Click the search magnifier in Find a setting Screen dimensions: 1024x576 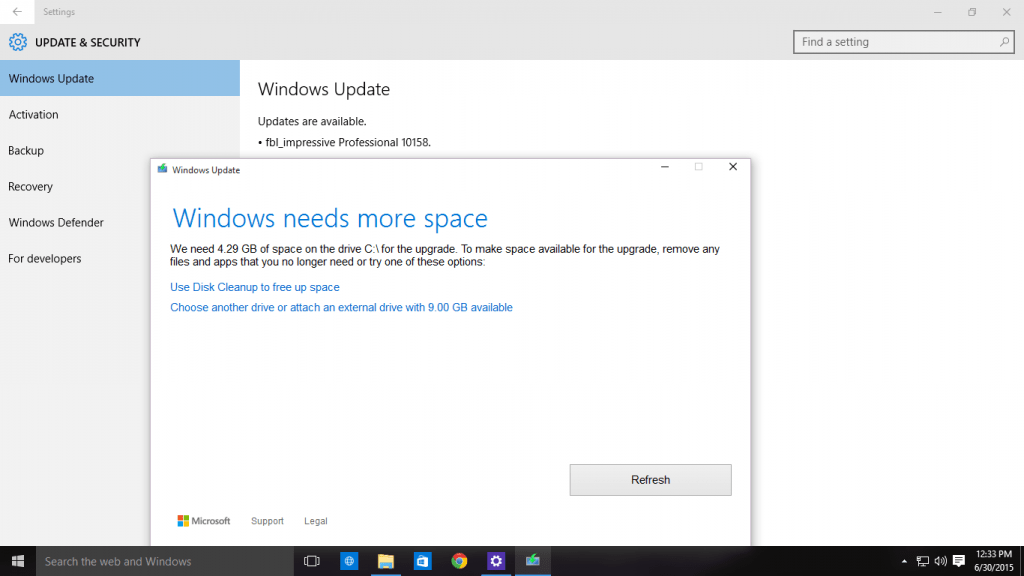1004,42
